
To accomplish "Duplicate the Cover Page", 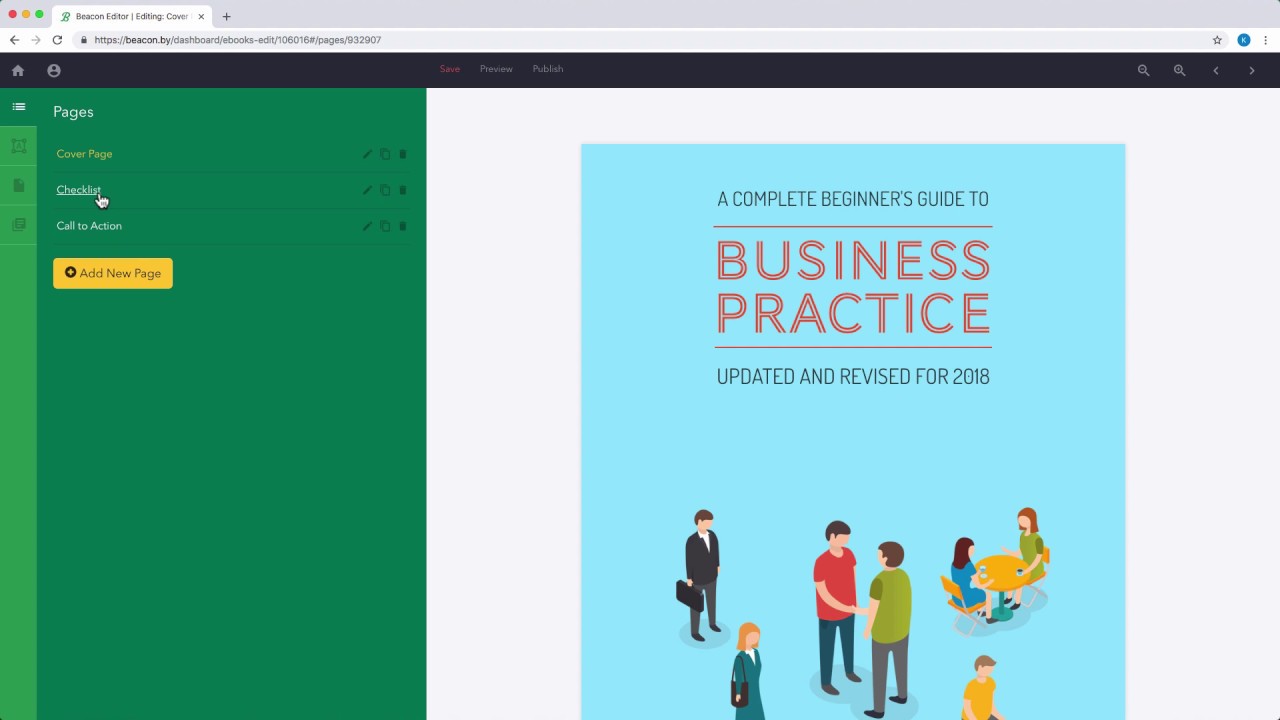I will (385, 154).
